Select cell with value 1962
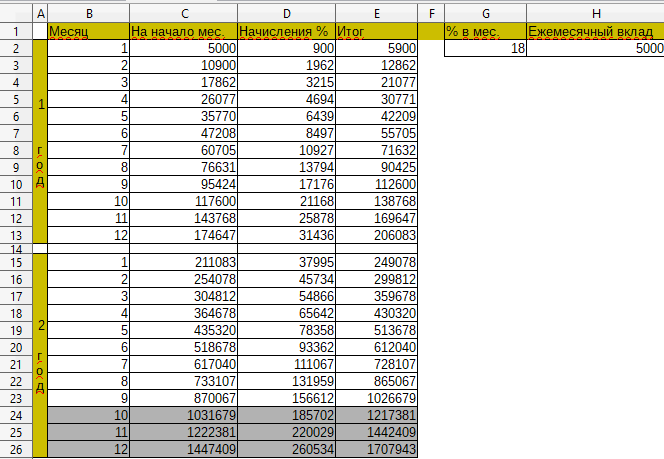This screenshot has height=459, width=664. tap(287, 65)
